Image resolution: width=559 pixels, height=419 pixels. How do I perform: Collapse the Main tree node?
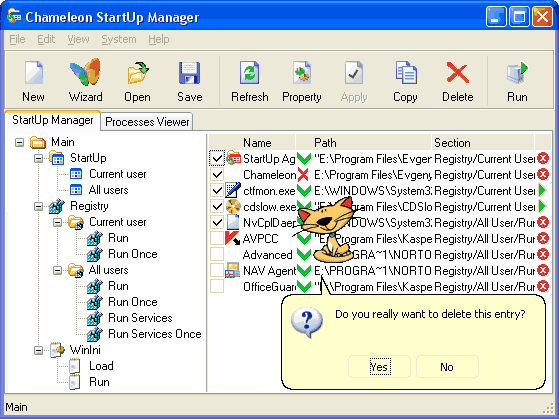19,143
